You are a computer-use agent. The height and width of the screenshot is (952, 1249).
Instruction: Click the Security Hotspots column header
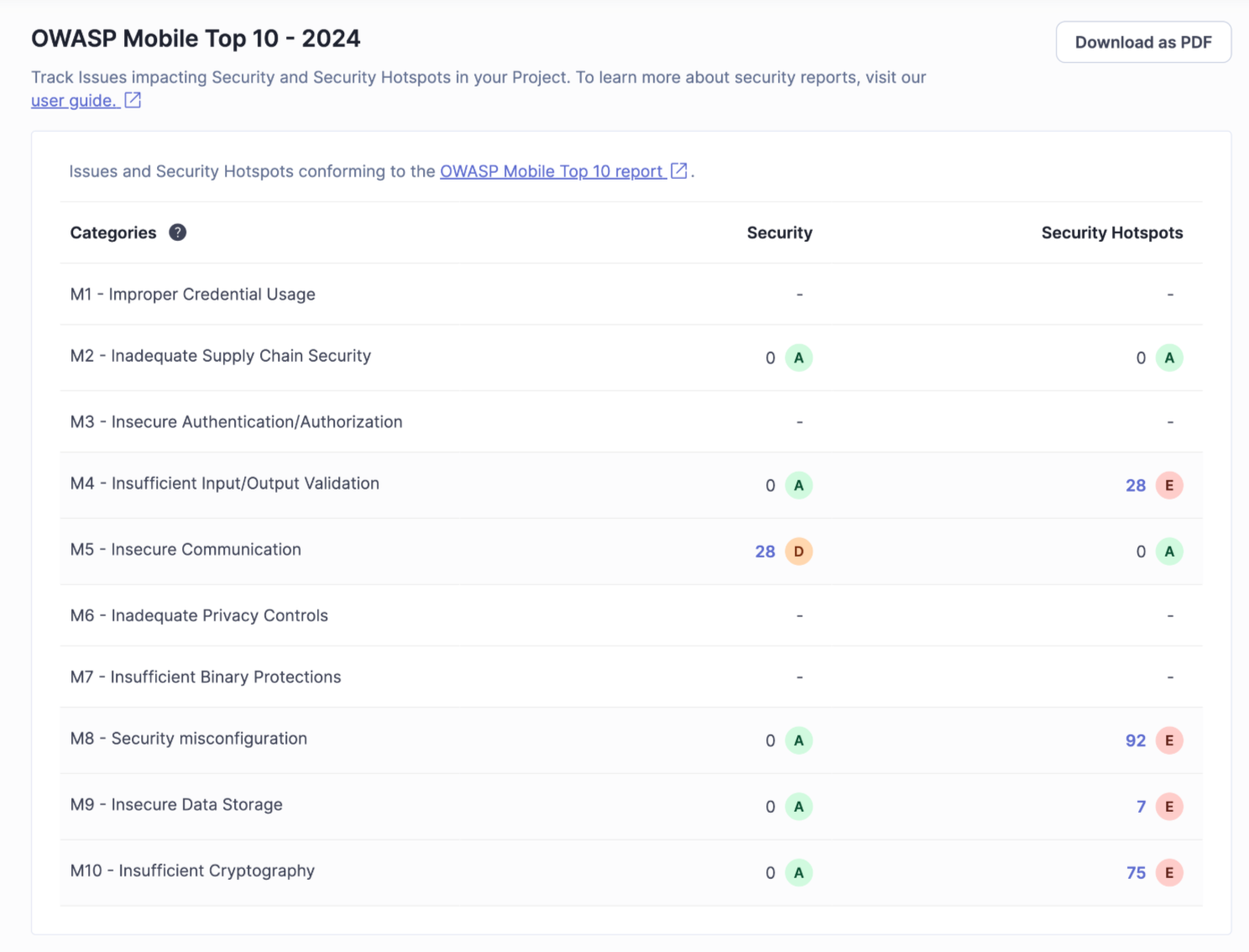pyautogui.click(x=1111, y=233)
